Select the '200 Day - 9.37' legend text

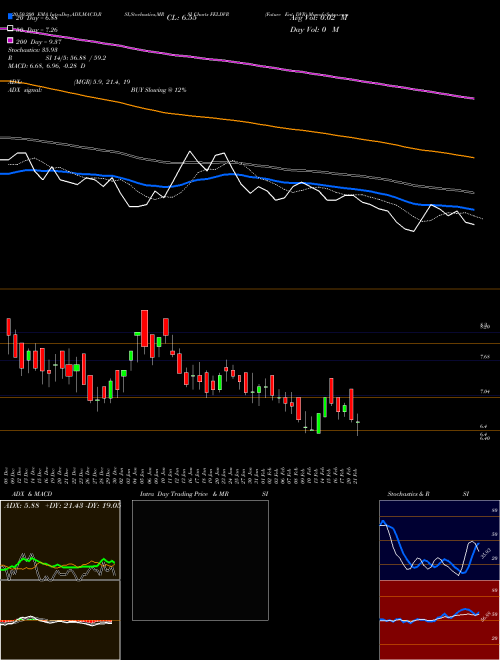coord(38,42)
